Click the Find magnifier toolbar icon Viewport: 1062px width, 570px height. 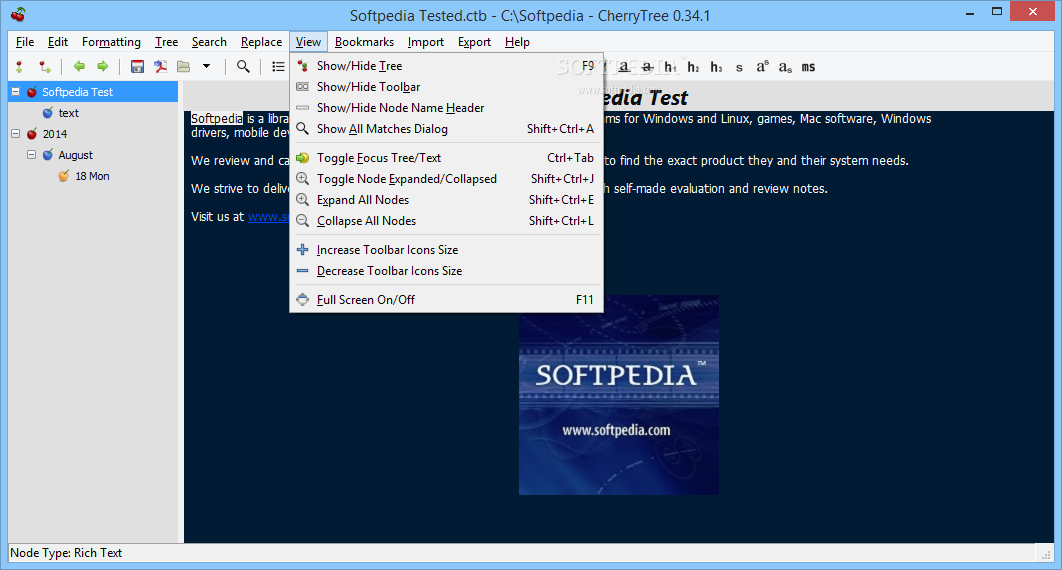pos(243,66)
